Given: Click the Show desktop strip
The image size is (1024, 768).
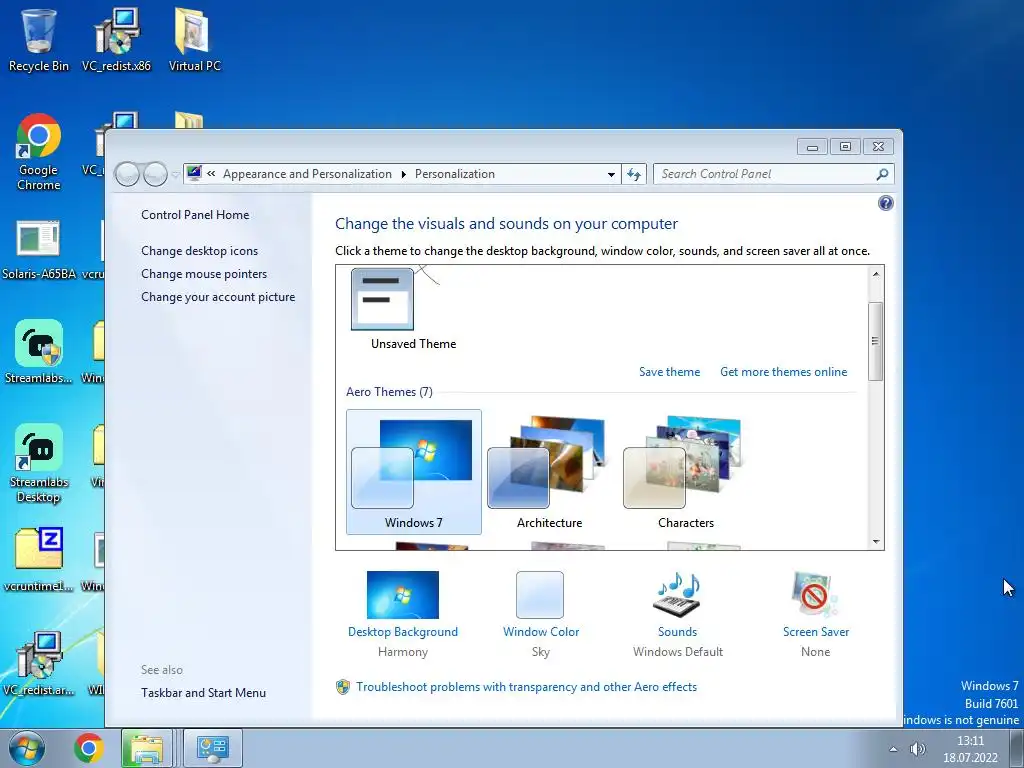Looking at the screenshot, I should pyautogui.click(x=1017, y=748).
